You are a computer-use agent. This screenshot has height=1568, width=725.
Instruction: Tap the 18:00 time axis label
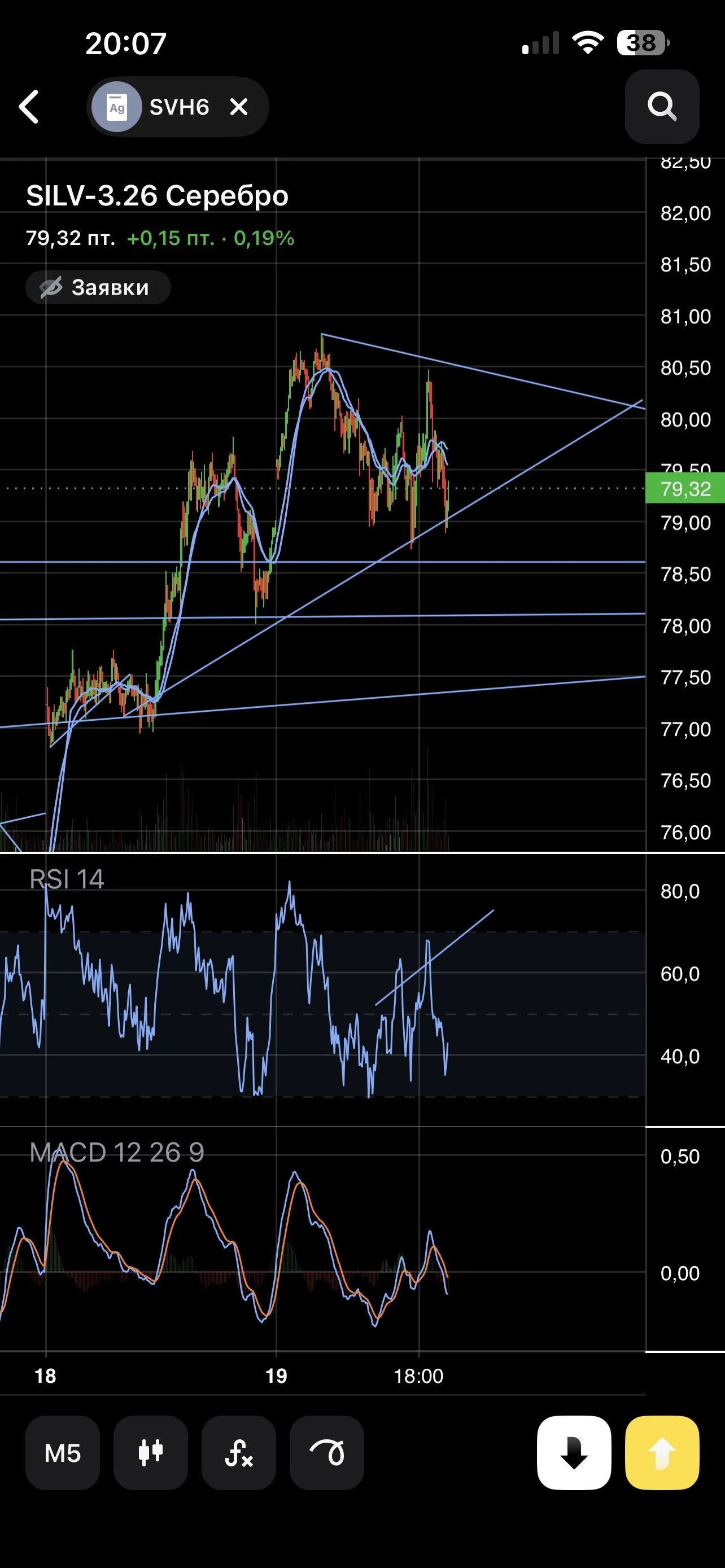tap(419, 1376)
